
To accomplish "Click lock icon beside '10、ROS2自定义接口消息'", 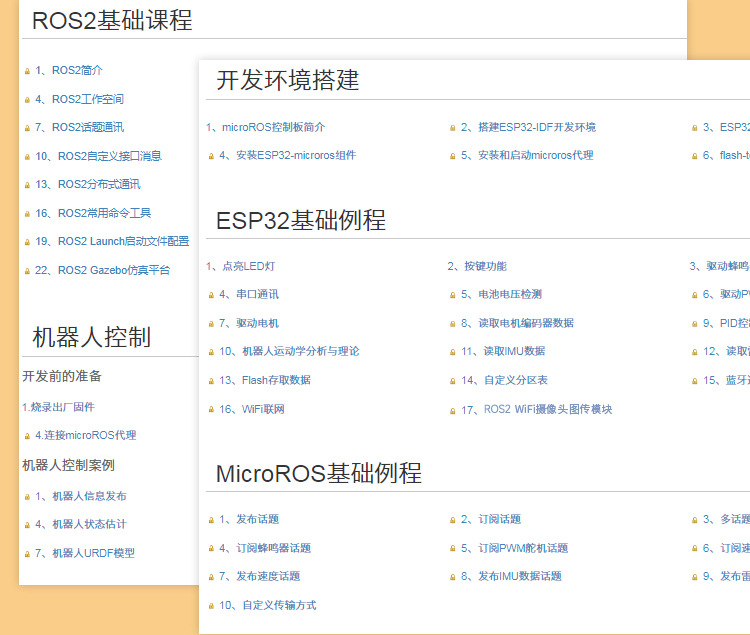I will (27, 157).
